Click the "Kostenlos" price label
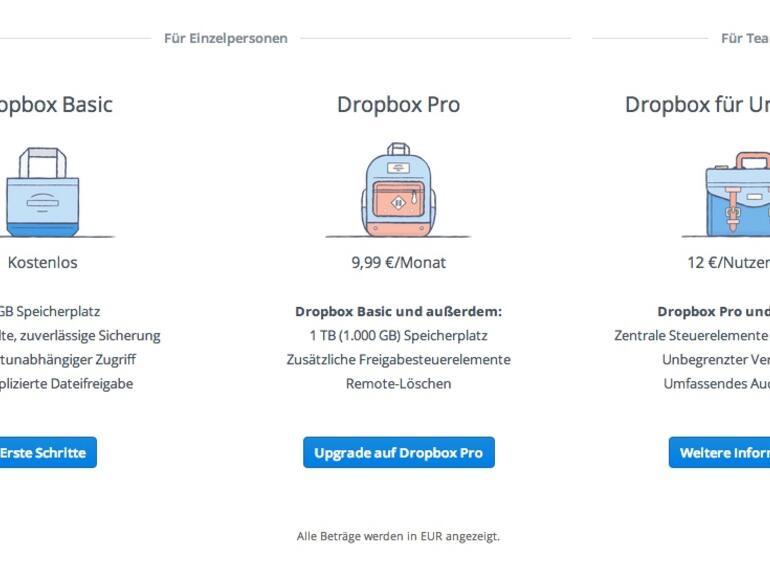770x578 pixels. pyautogui.click(x=42, y=263)
